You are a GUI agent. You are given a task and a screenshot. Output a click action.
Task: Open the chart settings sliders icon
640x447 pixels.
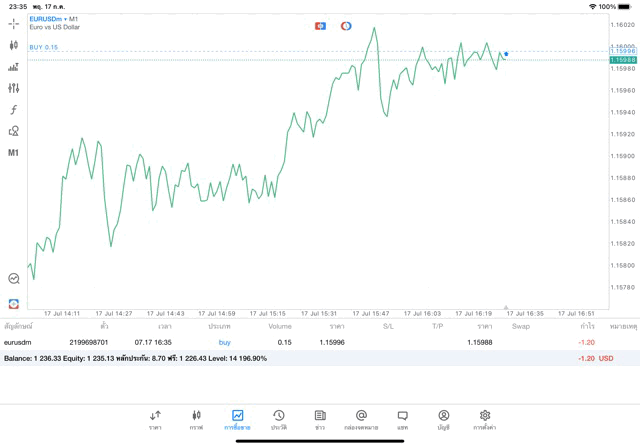[x=13, y=88]
